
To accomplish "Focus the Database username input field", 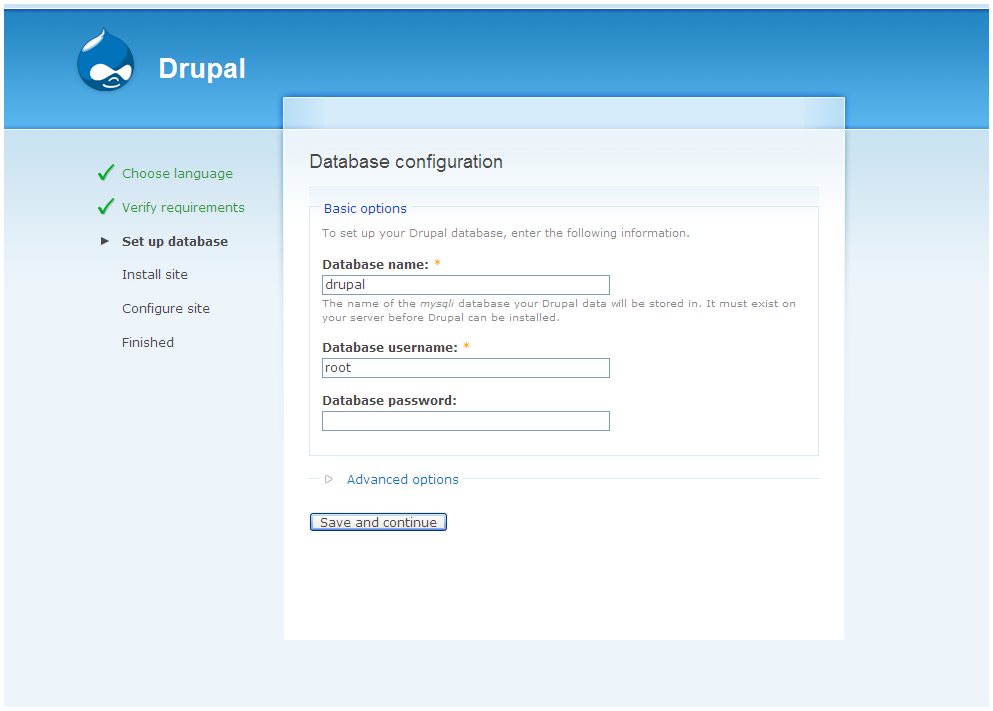I will (466, 368).
